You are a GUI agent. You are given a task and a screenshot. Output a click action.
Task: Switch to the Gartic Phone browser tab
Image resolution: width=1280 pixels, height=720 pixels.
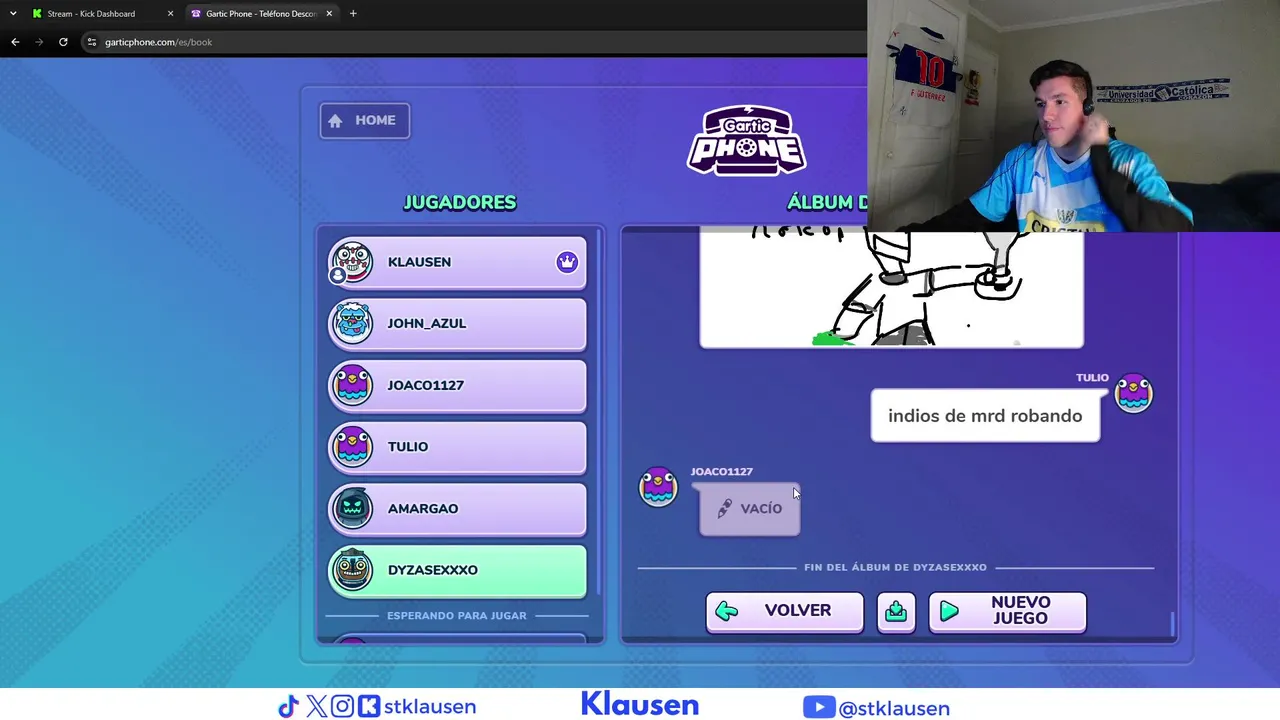pos(261,14)
